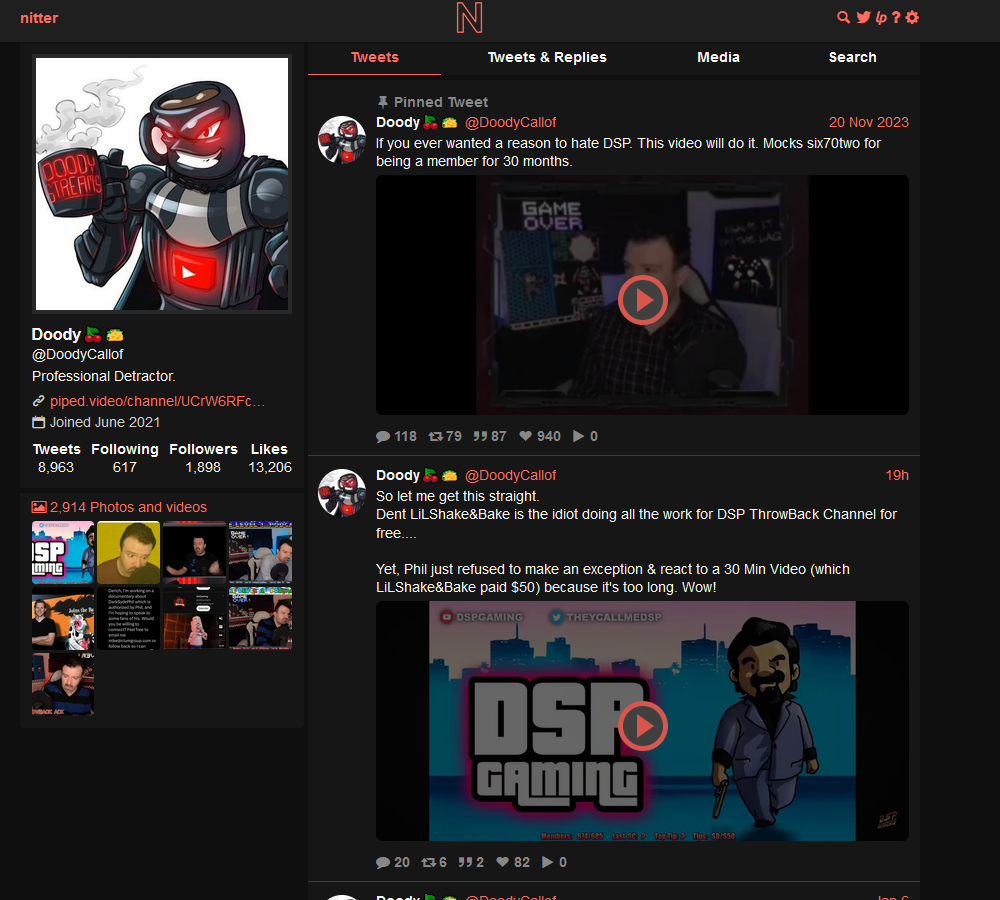Open the text screenshot gallery thumbnail
Image resolution: width=1000 pixels, height=900 pixels.
(x=128, y=618)
